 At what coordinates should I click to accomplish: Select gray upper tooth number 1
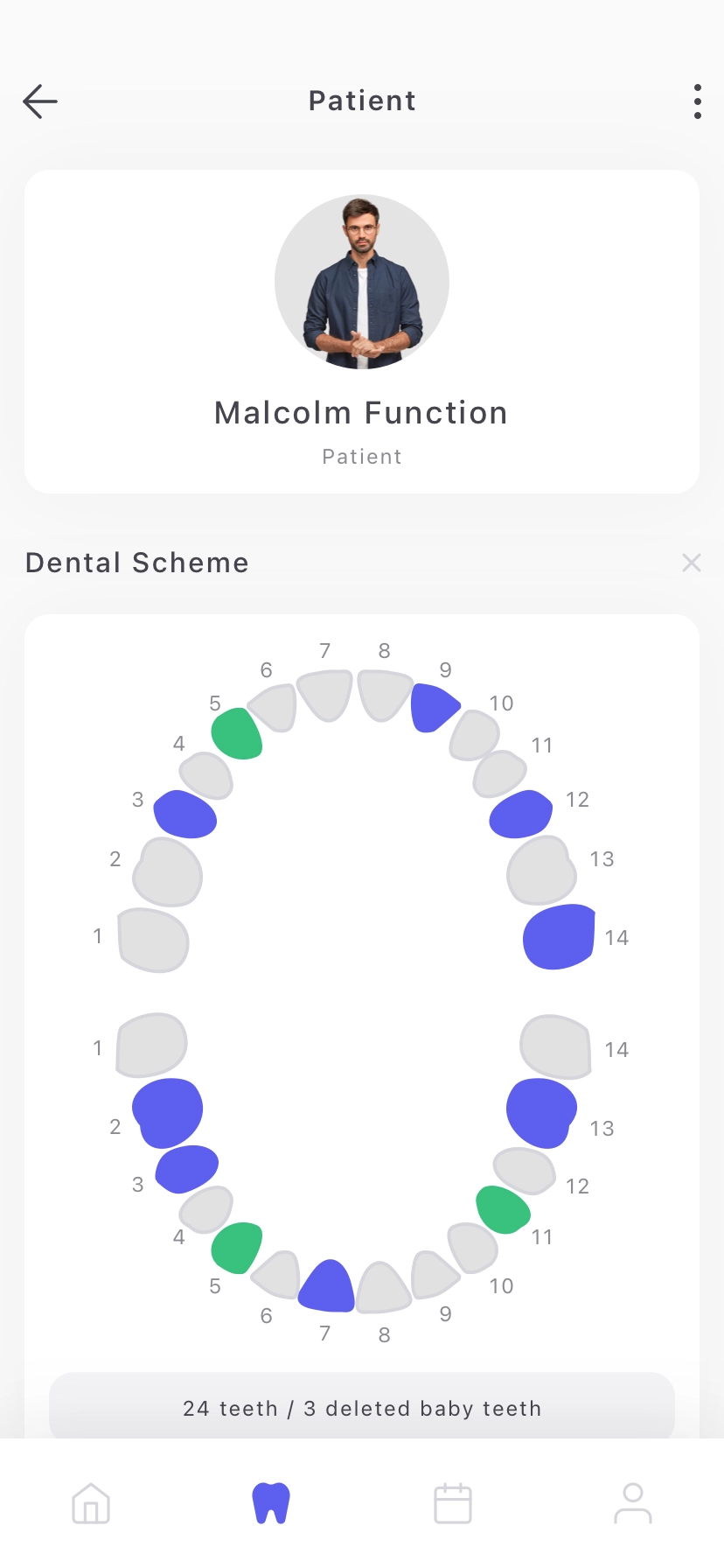tap(153, 940)
